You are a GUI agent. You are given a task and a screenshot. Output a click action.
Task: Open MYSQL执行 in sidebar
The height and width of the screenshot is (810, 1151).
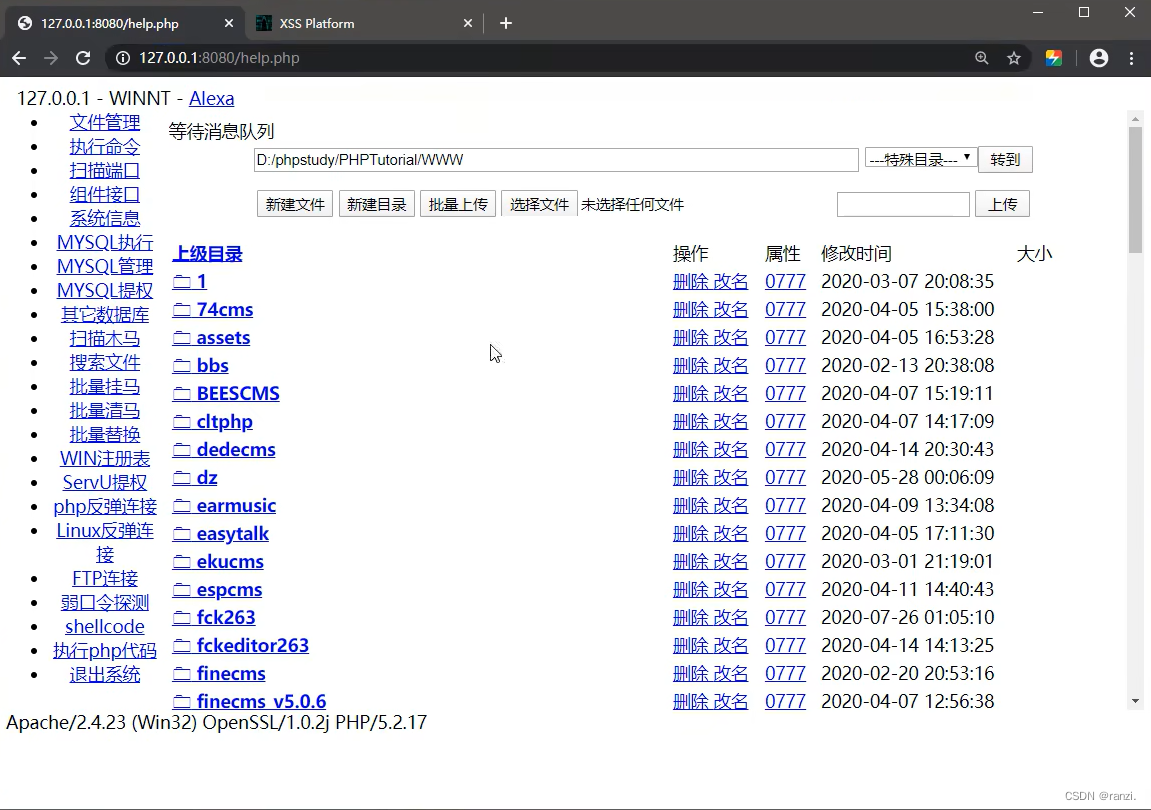[x=105, y=242]
